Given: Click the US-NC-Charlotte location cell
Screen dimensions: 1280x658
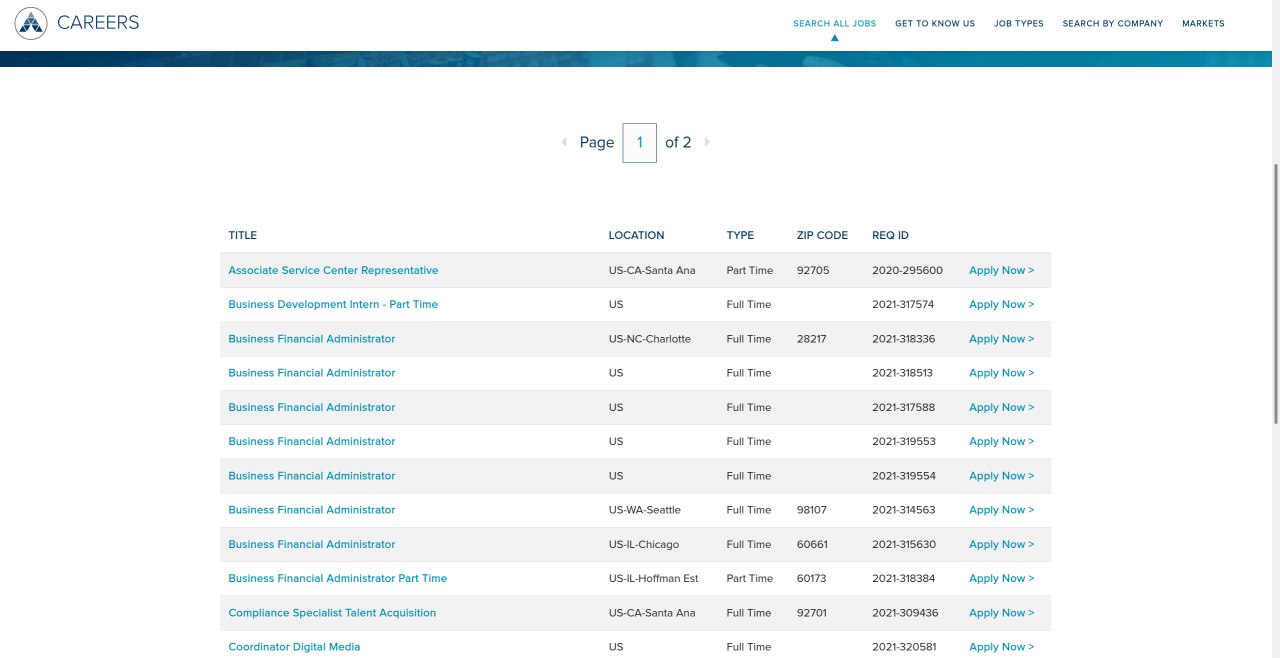Looking at the screenshot, I should pos(649,339).
